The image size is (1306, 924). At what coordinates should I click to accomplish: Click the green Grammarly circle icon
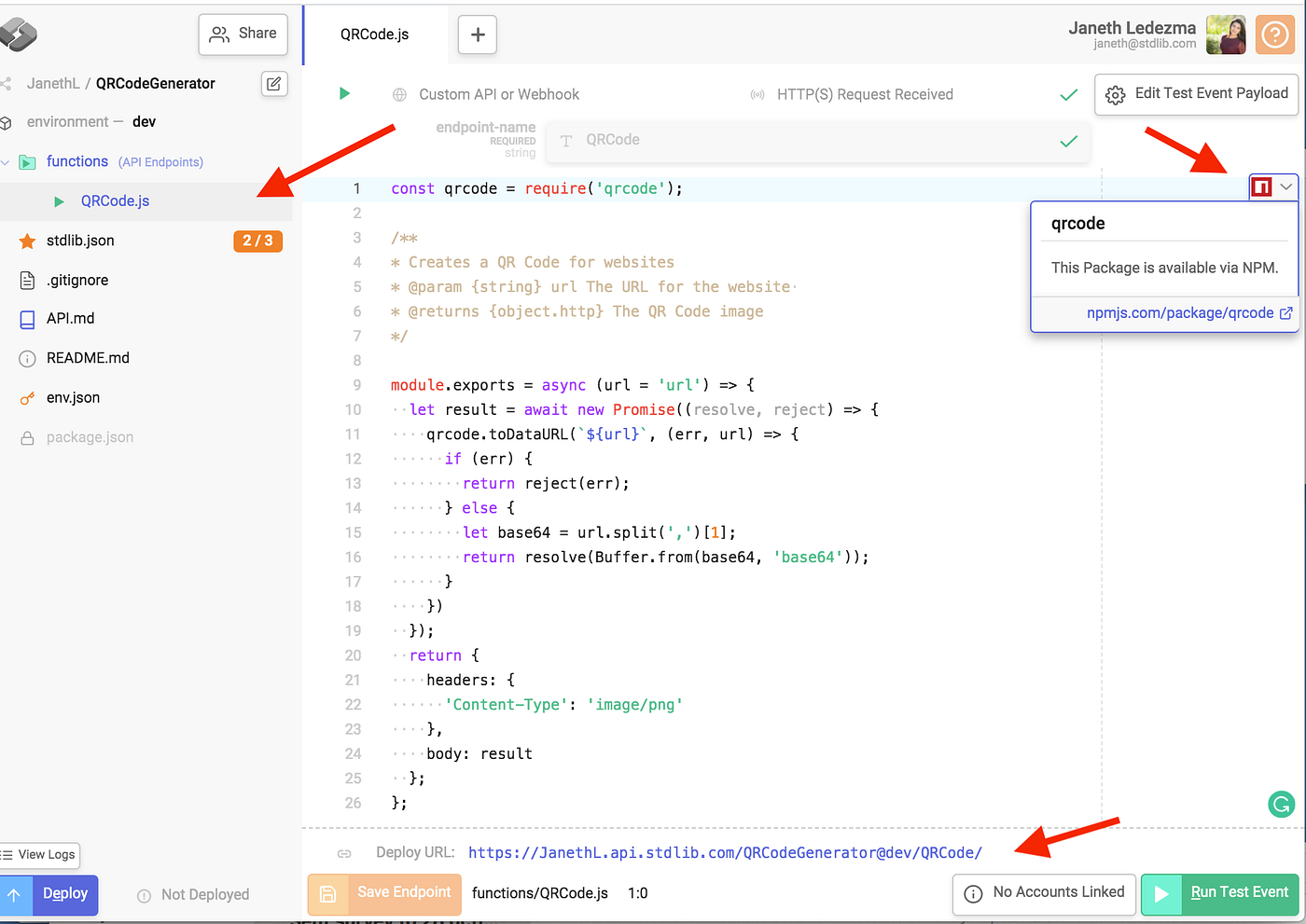click(x=1282, y=804)
